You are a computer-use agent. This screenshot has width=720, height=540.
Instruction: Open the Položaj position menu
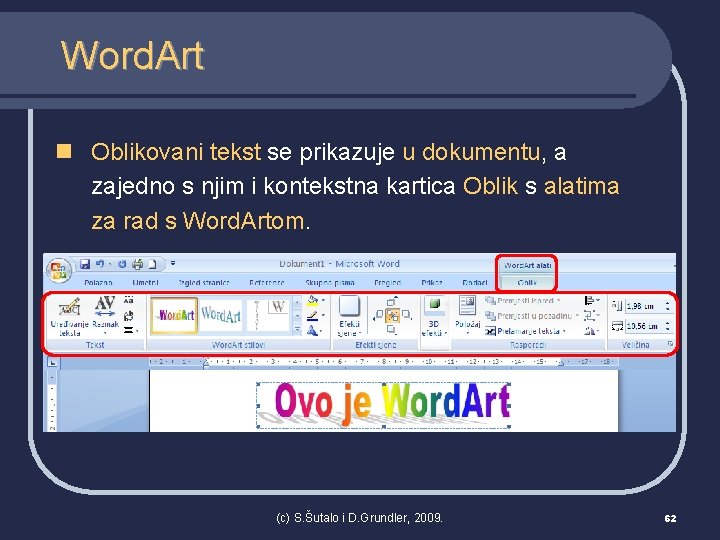click(x=467, y=316)
